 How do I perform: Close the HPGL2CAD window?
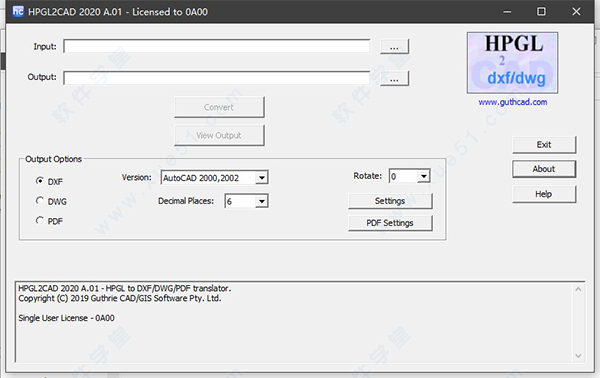[576, 11]
